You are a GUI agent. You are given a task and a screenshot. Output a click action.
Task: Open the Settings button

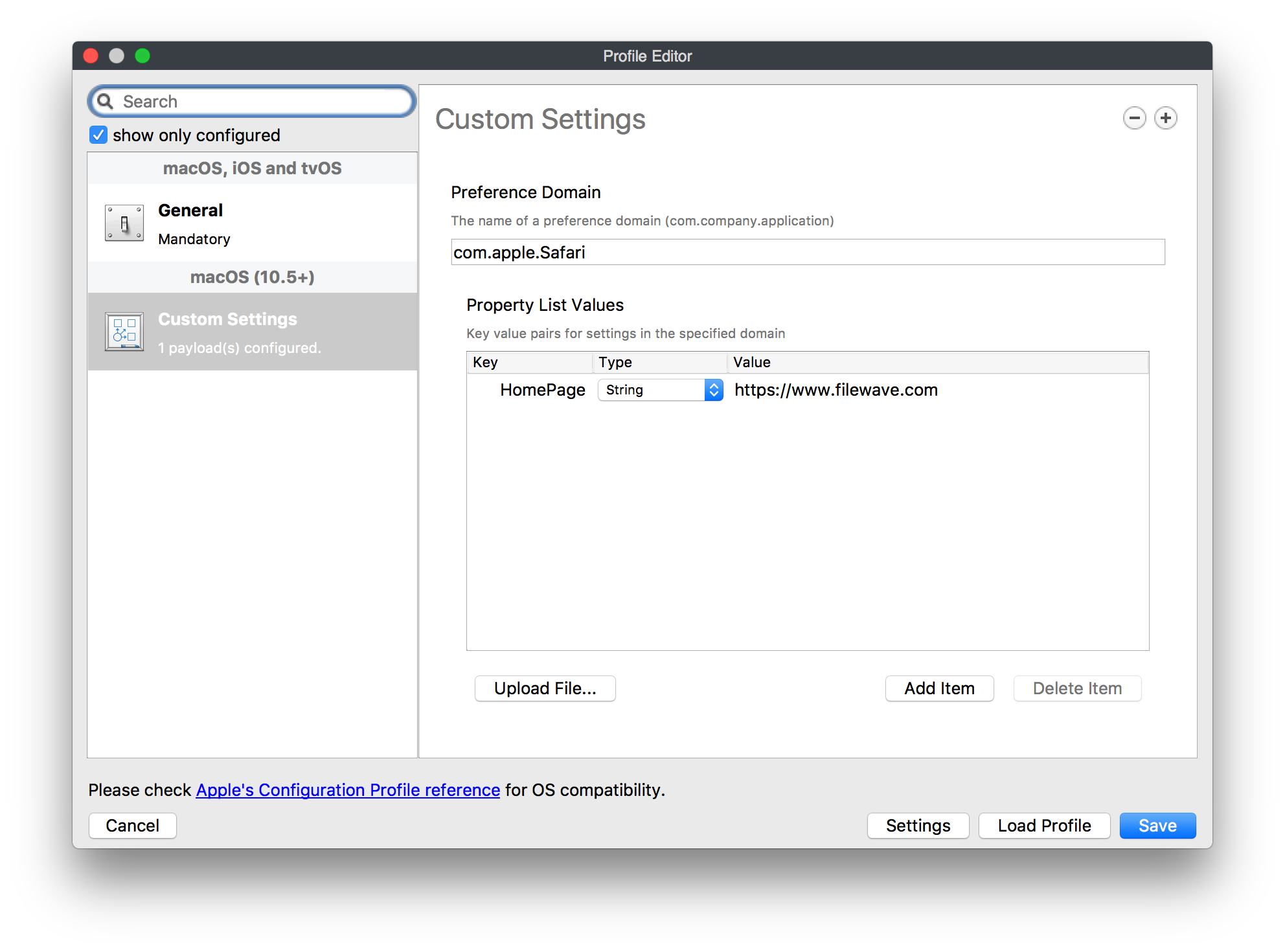point(918,826)
